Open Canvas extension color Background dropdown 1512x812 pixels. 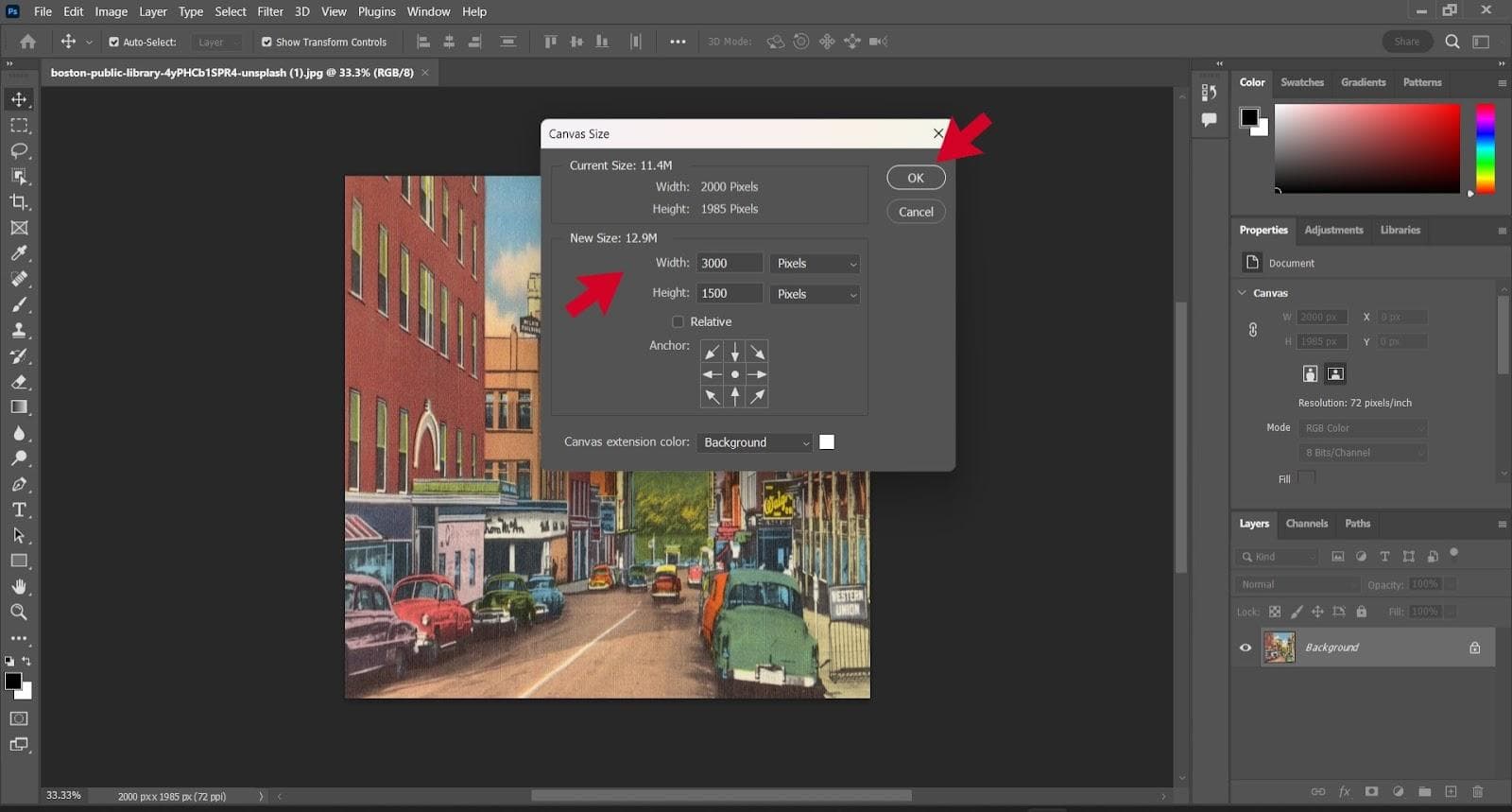[x=754, y=442]
